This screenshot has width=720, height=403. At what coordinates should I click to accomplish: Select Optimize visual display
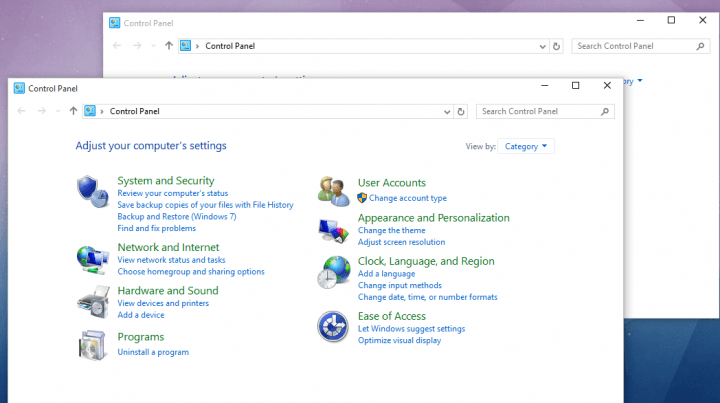(x=399, y=341)
